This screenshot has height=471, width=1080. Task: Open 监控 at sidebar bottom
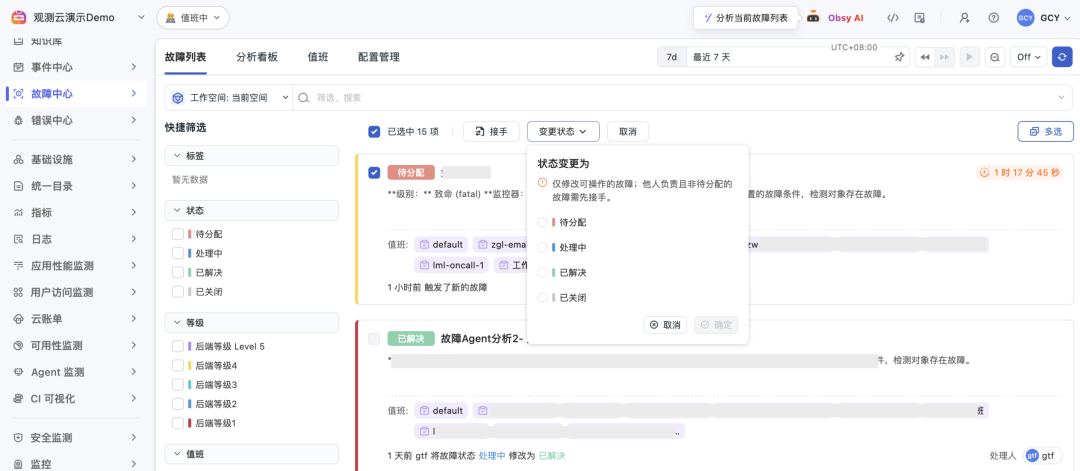point(76,464)
